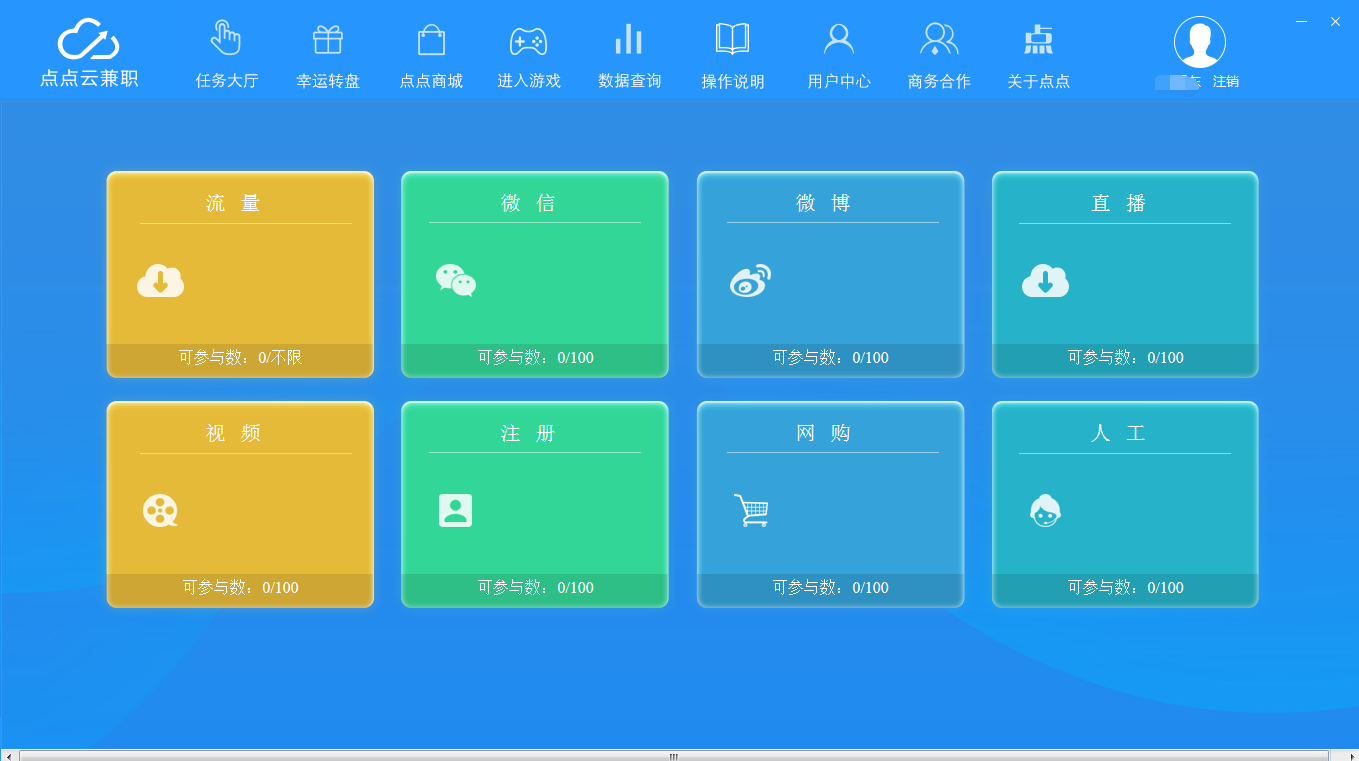Click the 点点云兼职 cloud logo
1359x761 pixels.
click(89, 53)
